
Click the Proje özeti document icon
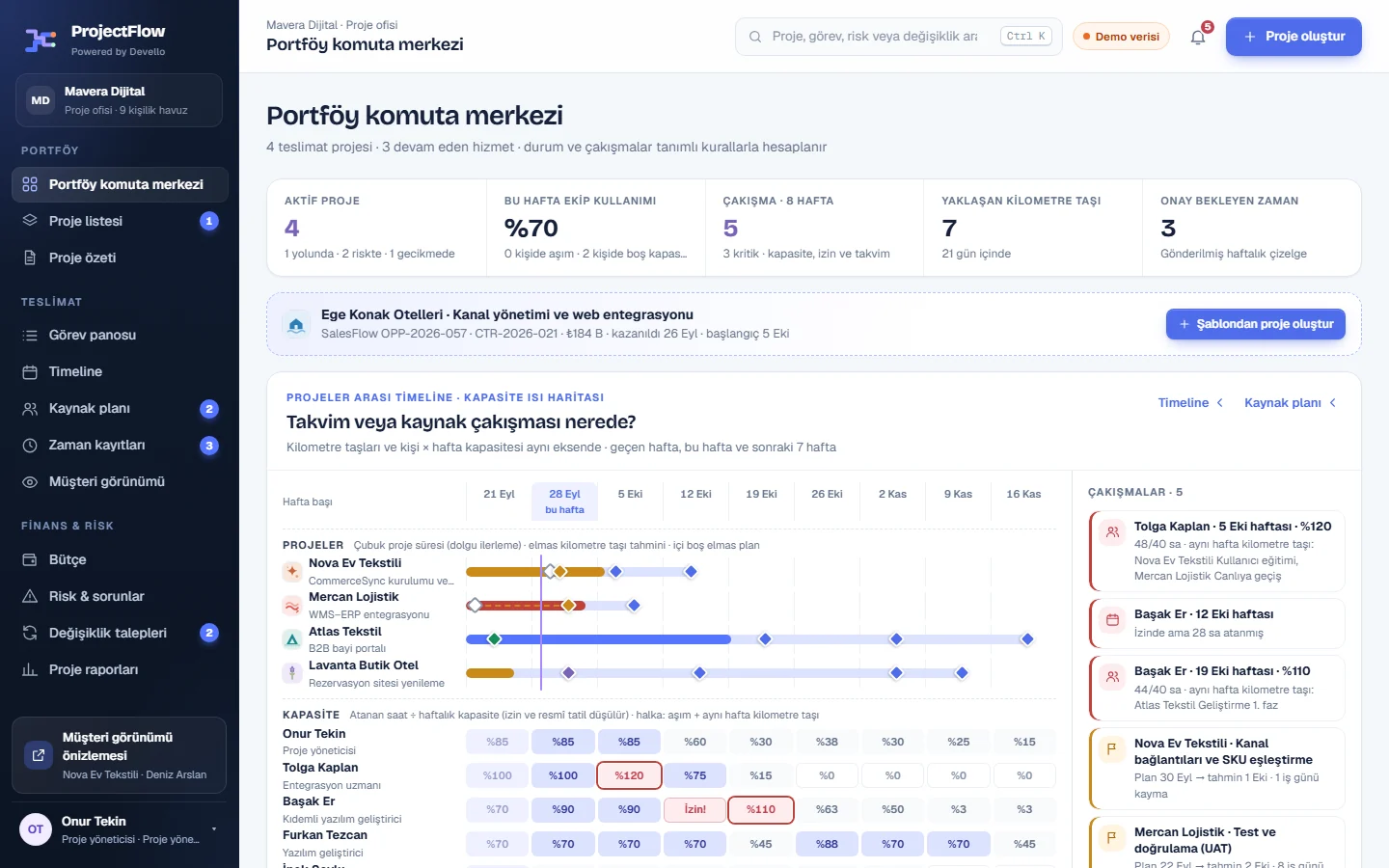point(30,258)
